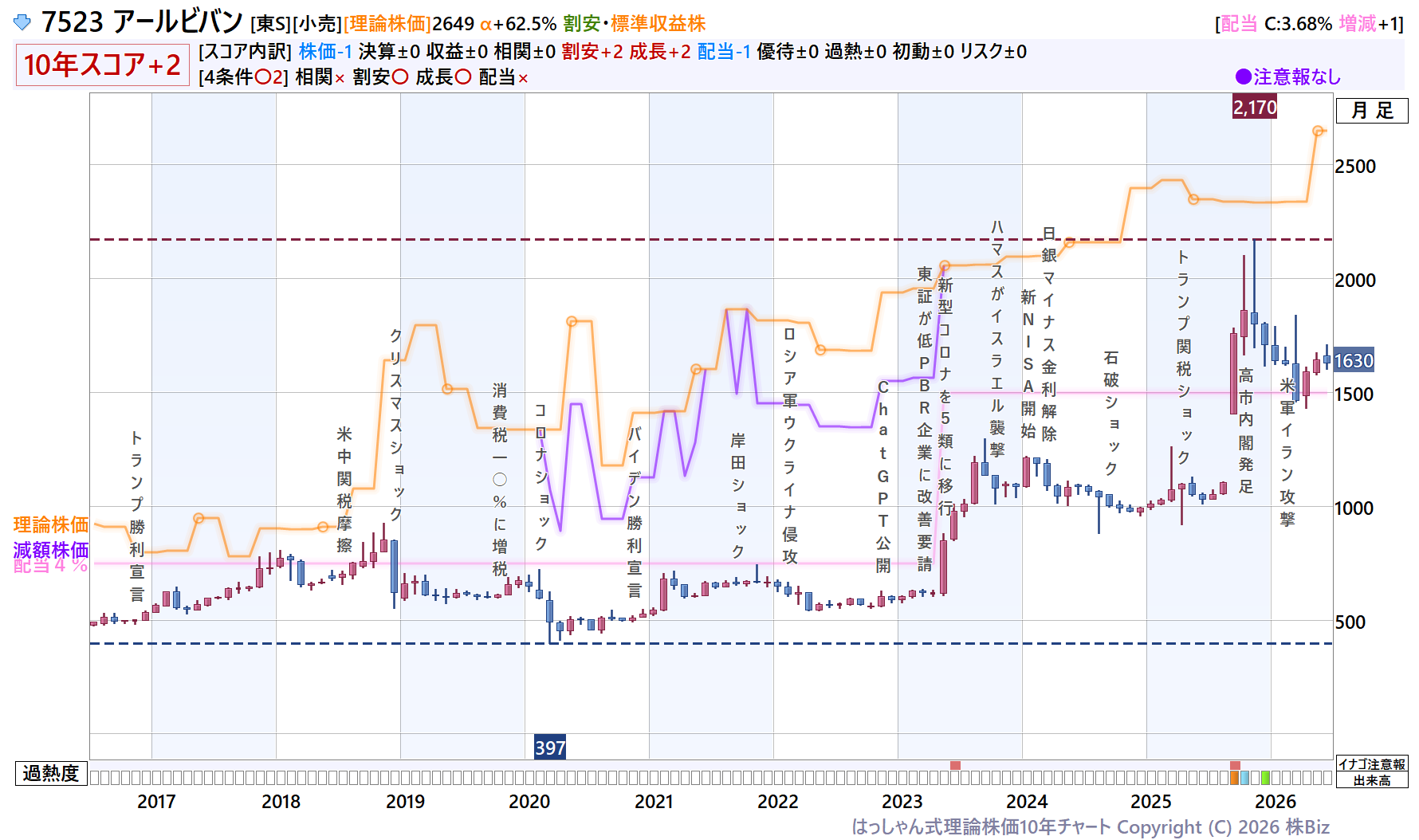Click the 優待±0 score item
Image resolution: width=1419 pixels, height=840 pixels.
coord(788,52)
